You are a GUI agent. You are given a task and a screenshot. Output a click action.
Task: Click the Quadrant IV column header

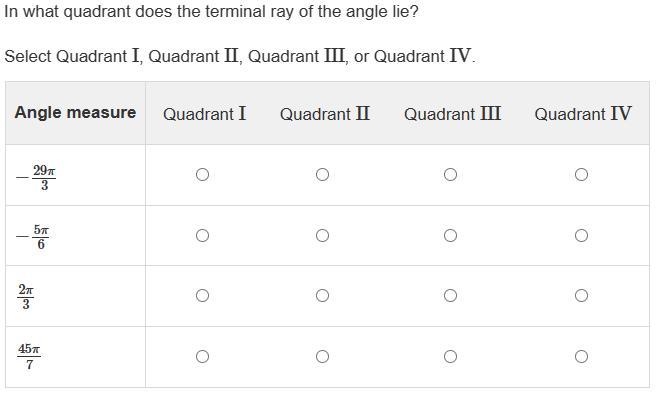click(x=583, y=114)
